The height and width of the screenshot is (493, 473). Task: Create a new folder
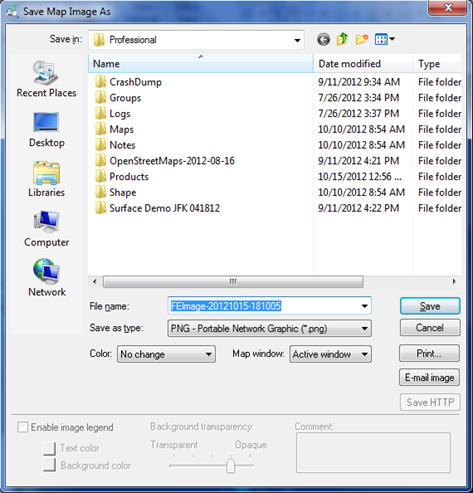point(362,39)
